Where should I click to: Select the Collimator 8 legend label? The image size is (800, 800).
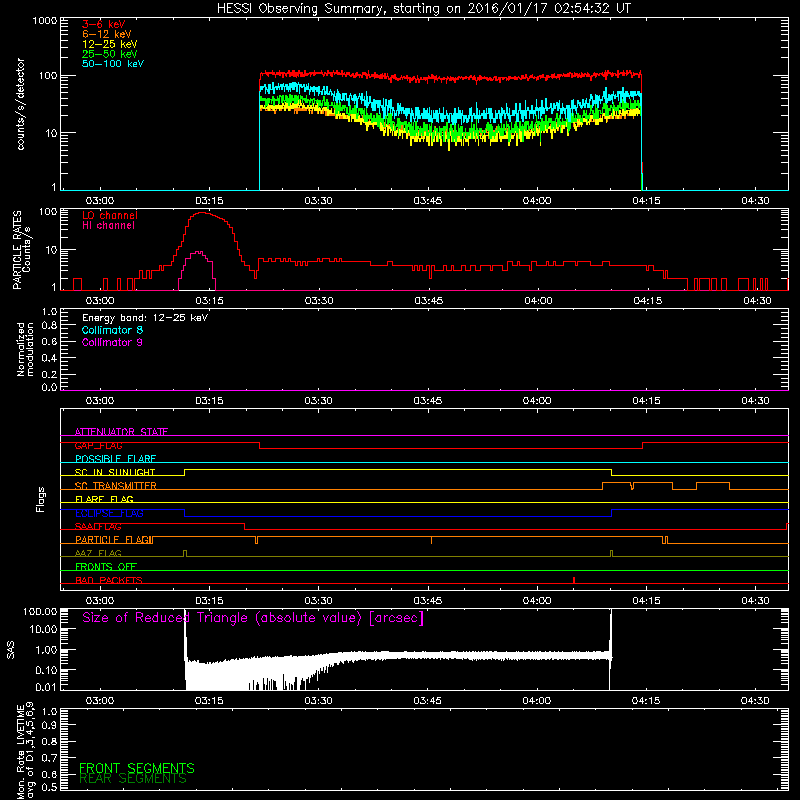(112, 330)
